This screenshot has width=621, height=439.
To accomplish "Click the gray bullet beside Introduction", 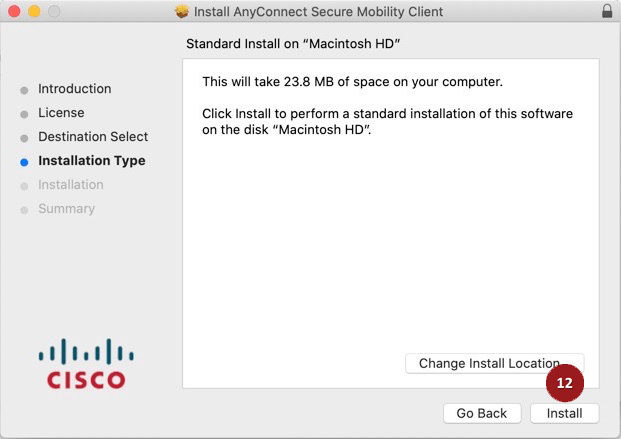I will pos(24,89).
